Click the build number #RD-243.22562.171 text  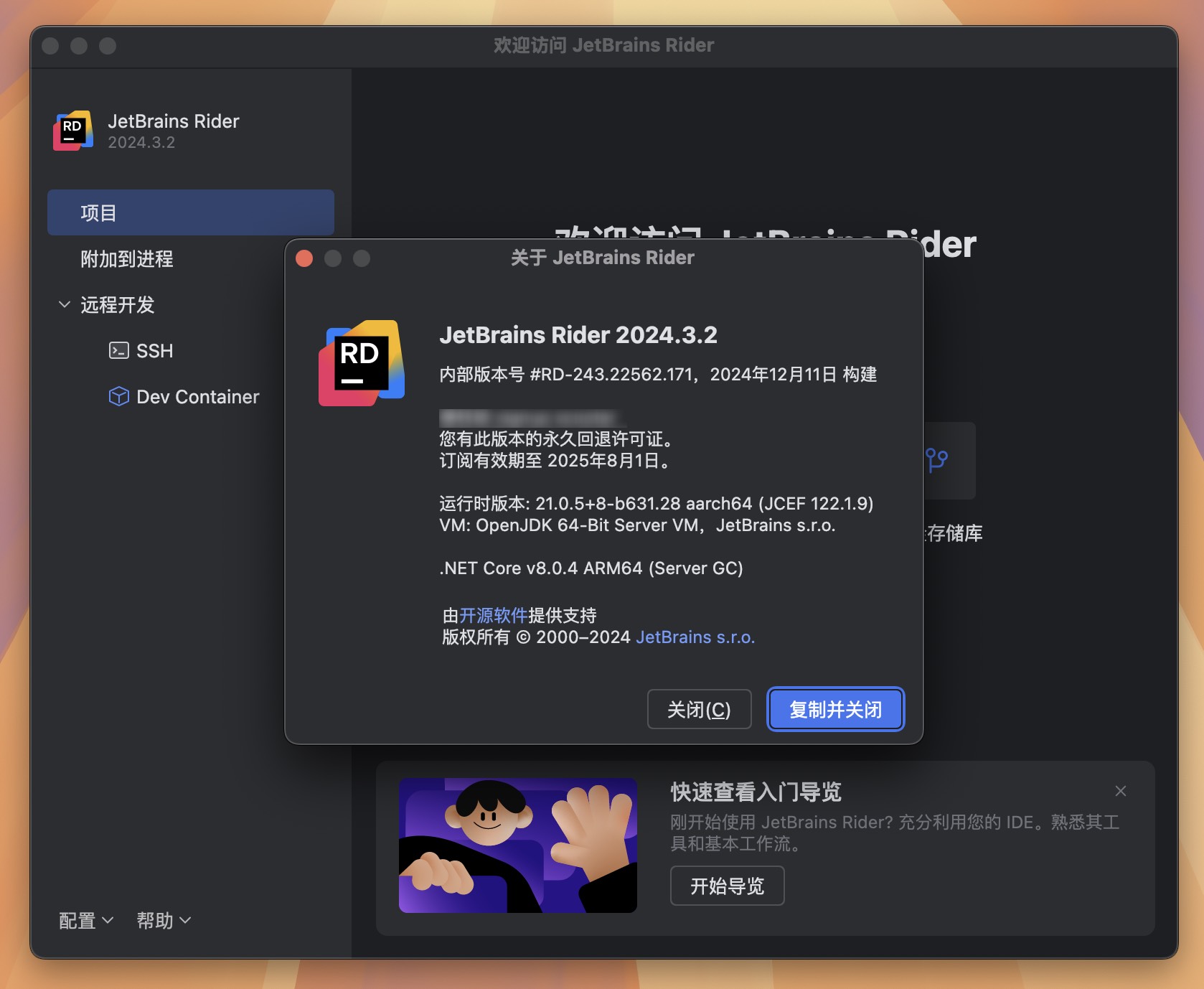tap(611, 374)
